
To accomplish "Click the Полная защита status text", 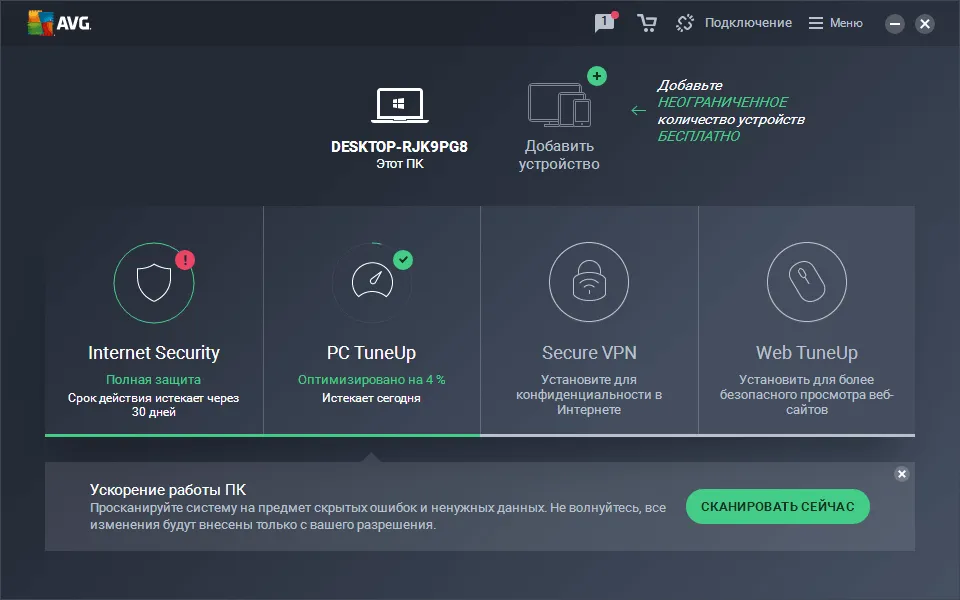I will click(154, 380).
